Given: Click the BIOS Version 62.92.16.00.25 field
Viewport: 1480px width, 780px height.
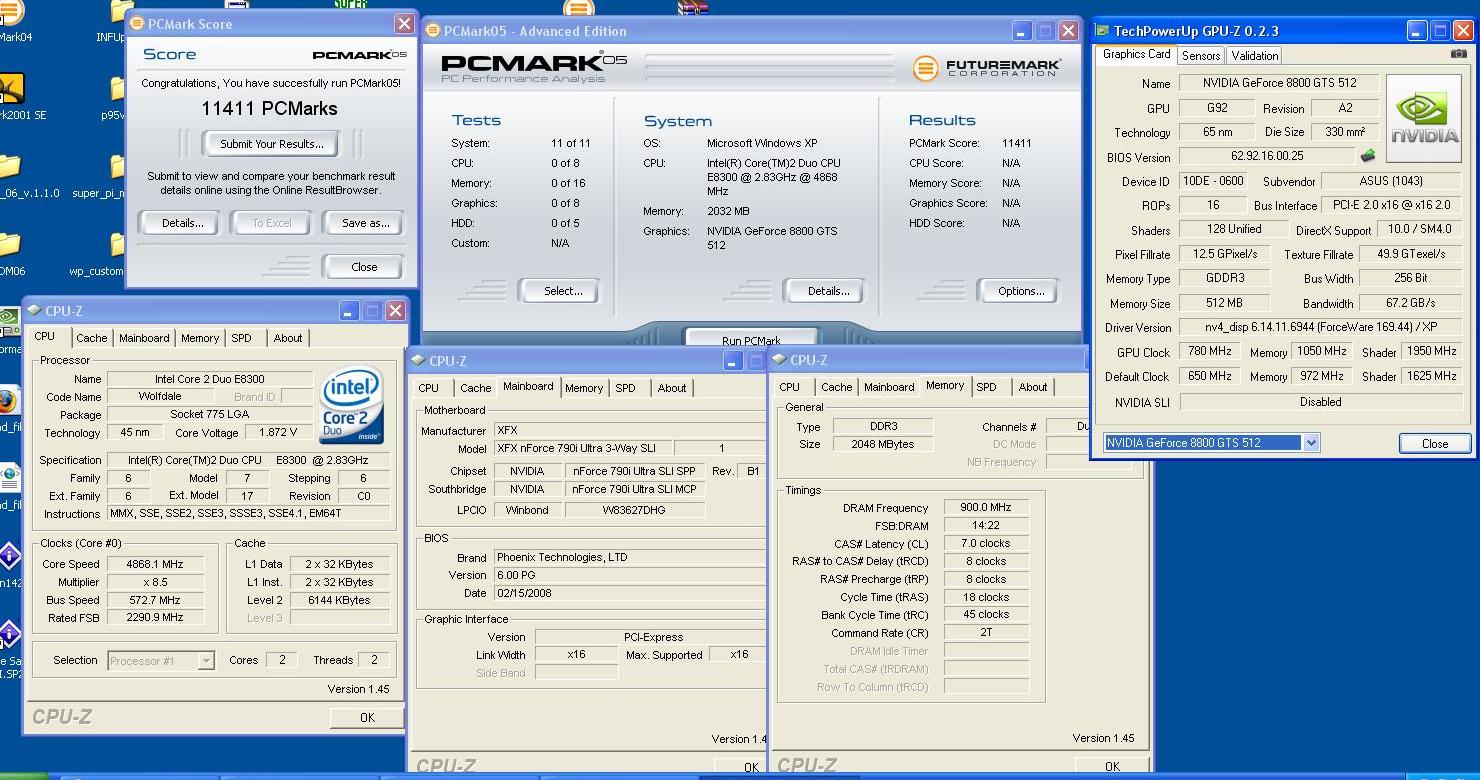Looking at the screenshot, I should tap(1267, 156).
